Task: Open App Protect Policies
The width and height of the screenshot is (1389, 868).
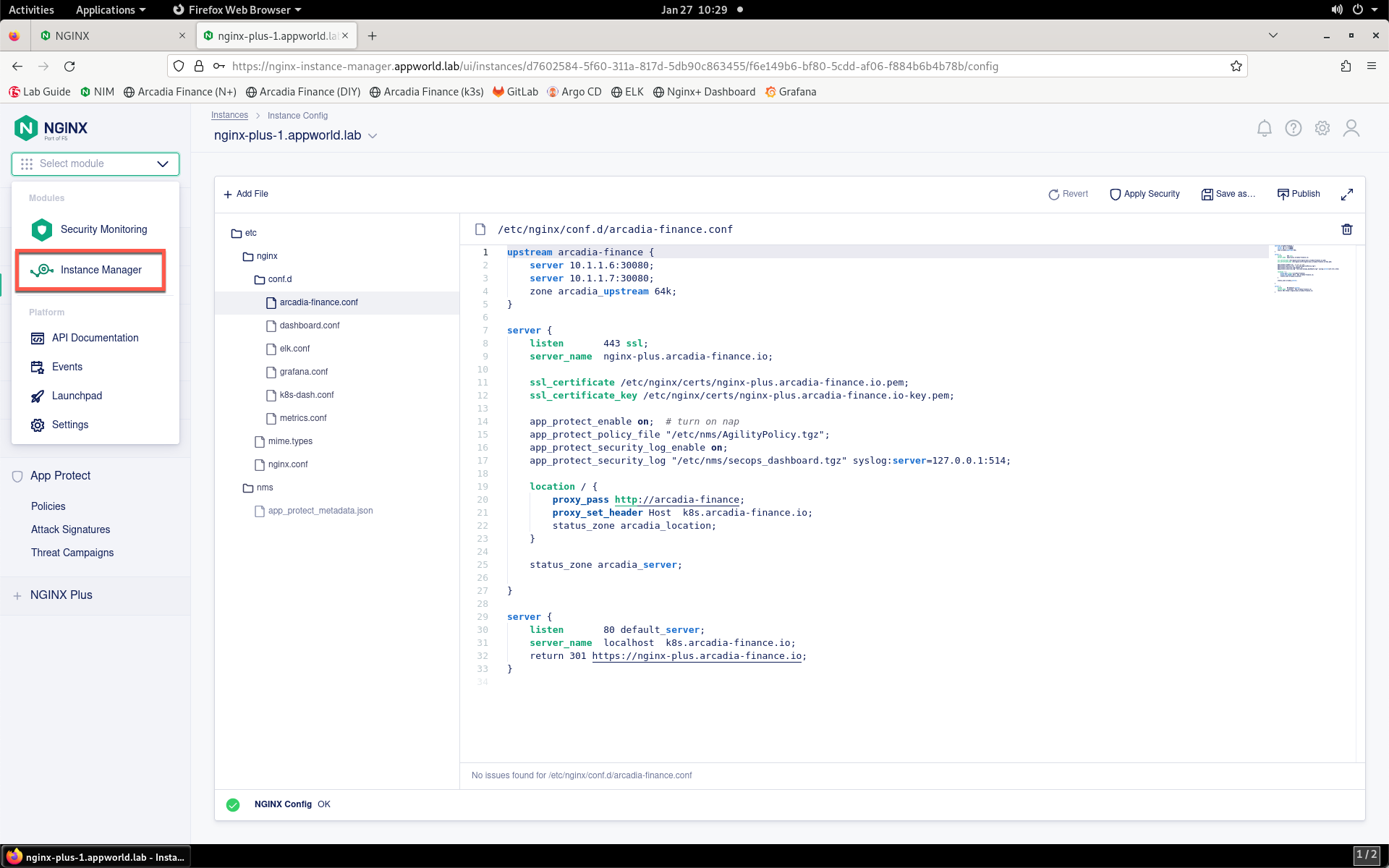Action: 48,506
